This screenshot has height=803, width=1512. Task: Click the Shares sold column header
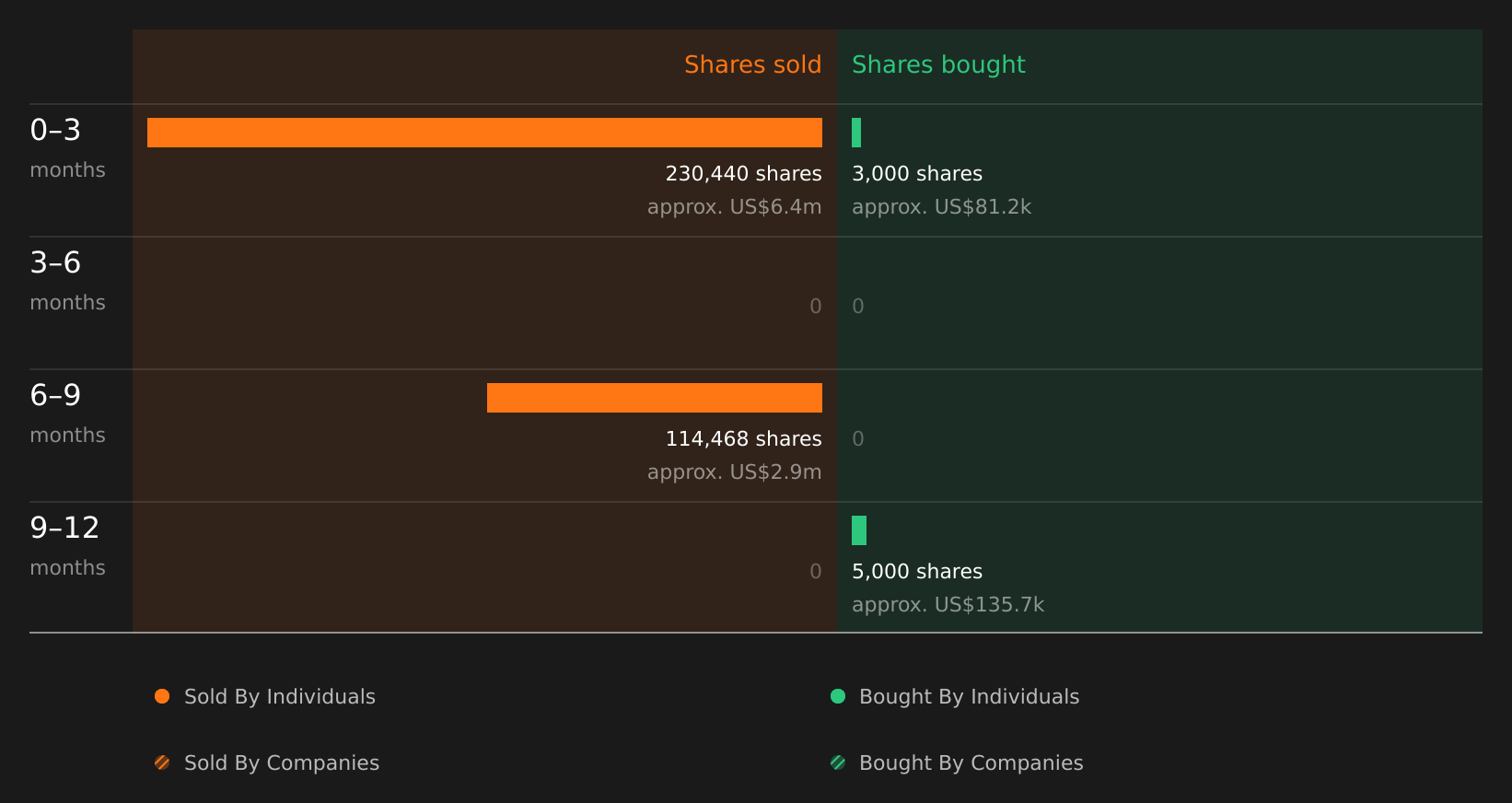[x=752, y=64]
